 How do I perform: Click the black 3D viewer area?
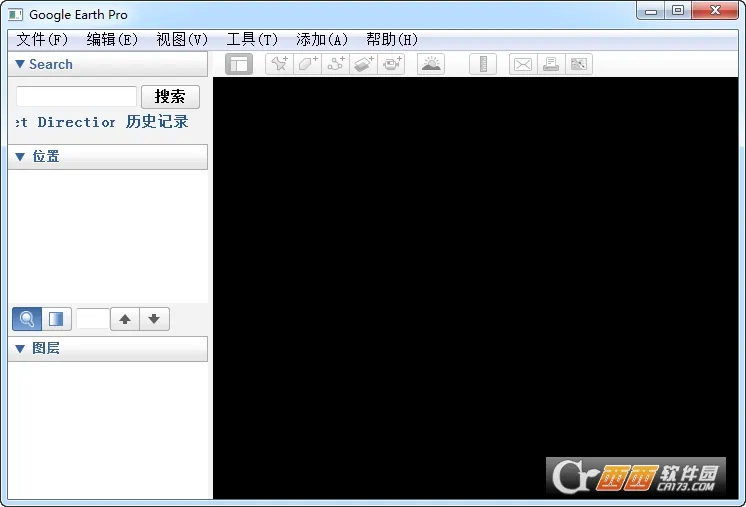coord(475,288)
